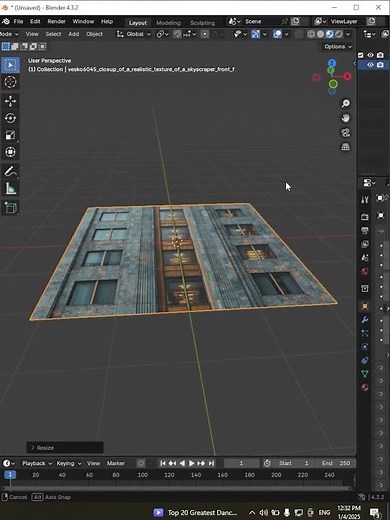Open the View Layer properties tab
Viewport: 390px width, 520px height.
pos(365,244)
